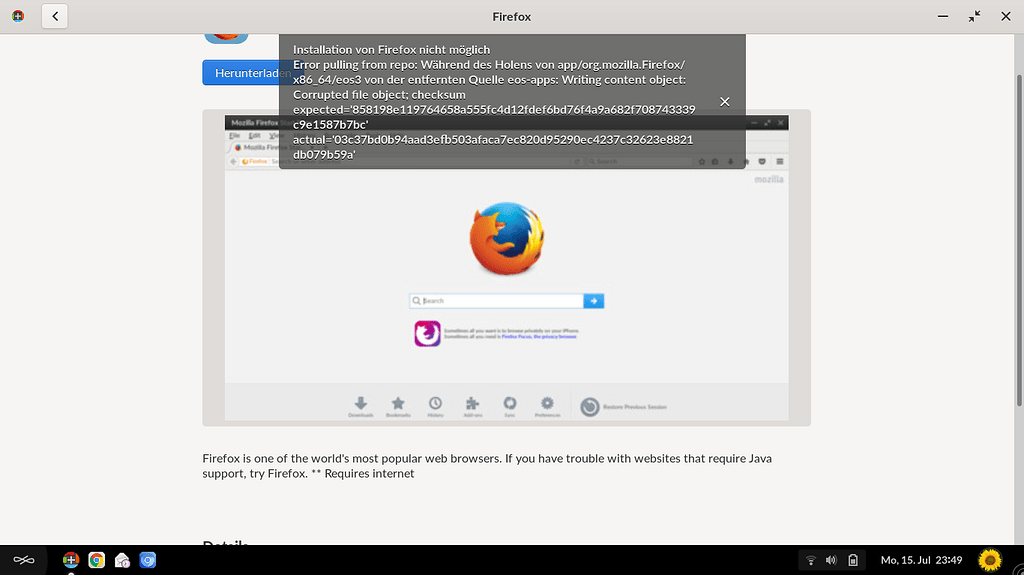Image resolution: width=1024 pixels, height=575 pixels.
Task: Launch Chrome from the taskbar
Action: (97, 560)
